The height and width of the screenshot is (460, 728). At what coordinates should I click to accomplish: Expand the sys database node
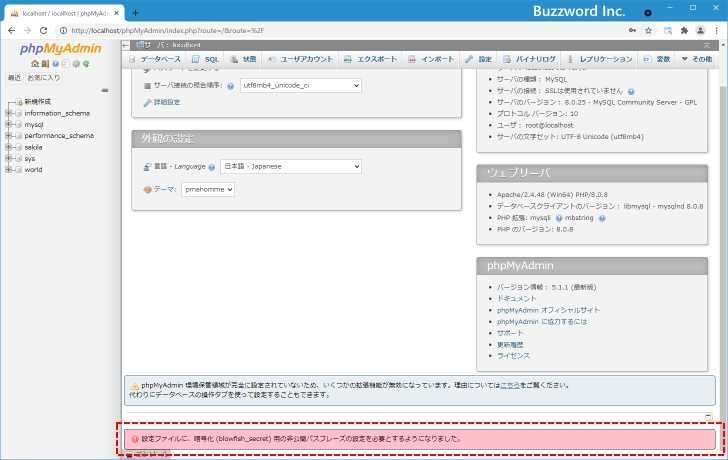click(8, 158)
